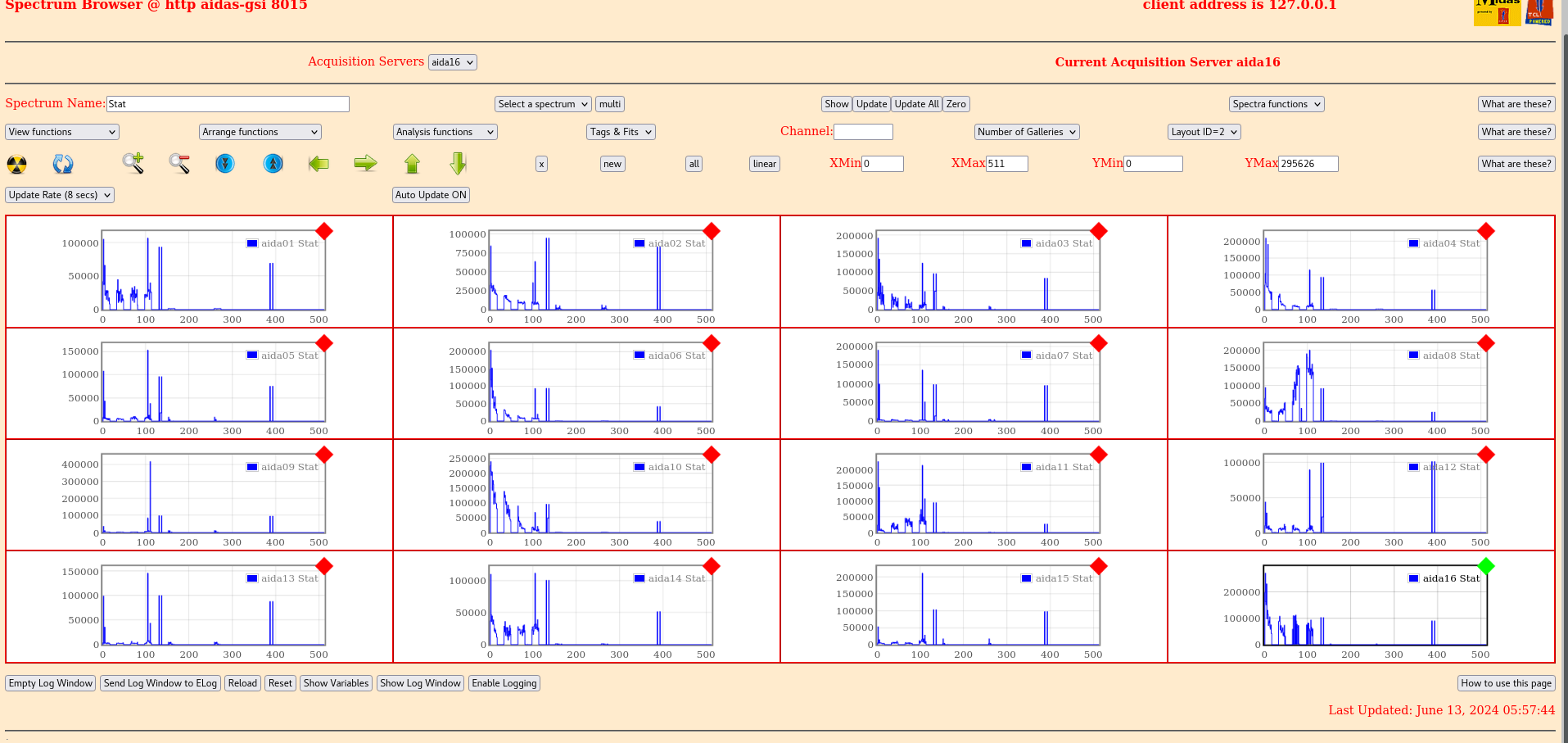The width and height of the screenshot is (1568, 743).
Task: Click the blue legend swatch for aida01 Stat
Action: (x=252, y=243)
